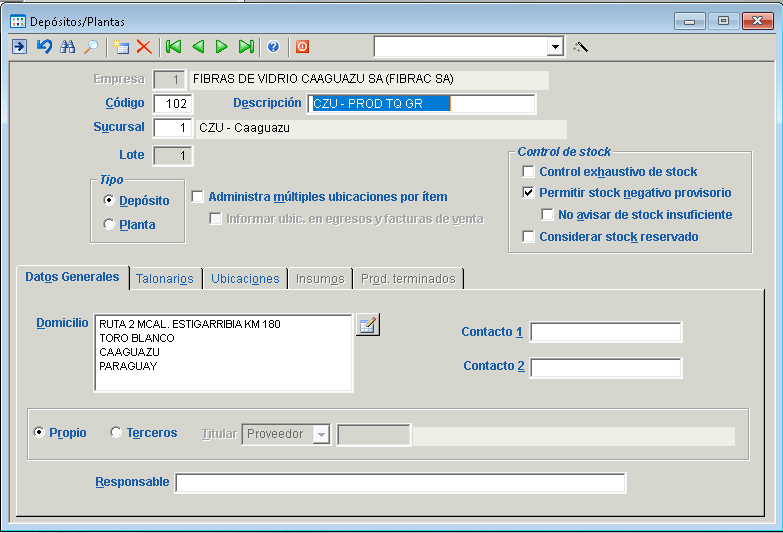
Task: Click the Responsable text field
Action: click(x=400, y=483)
